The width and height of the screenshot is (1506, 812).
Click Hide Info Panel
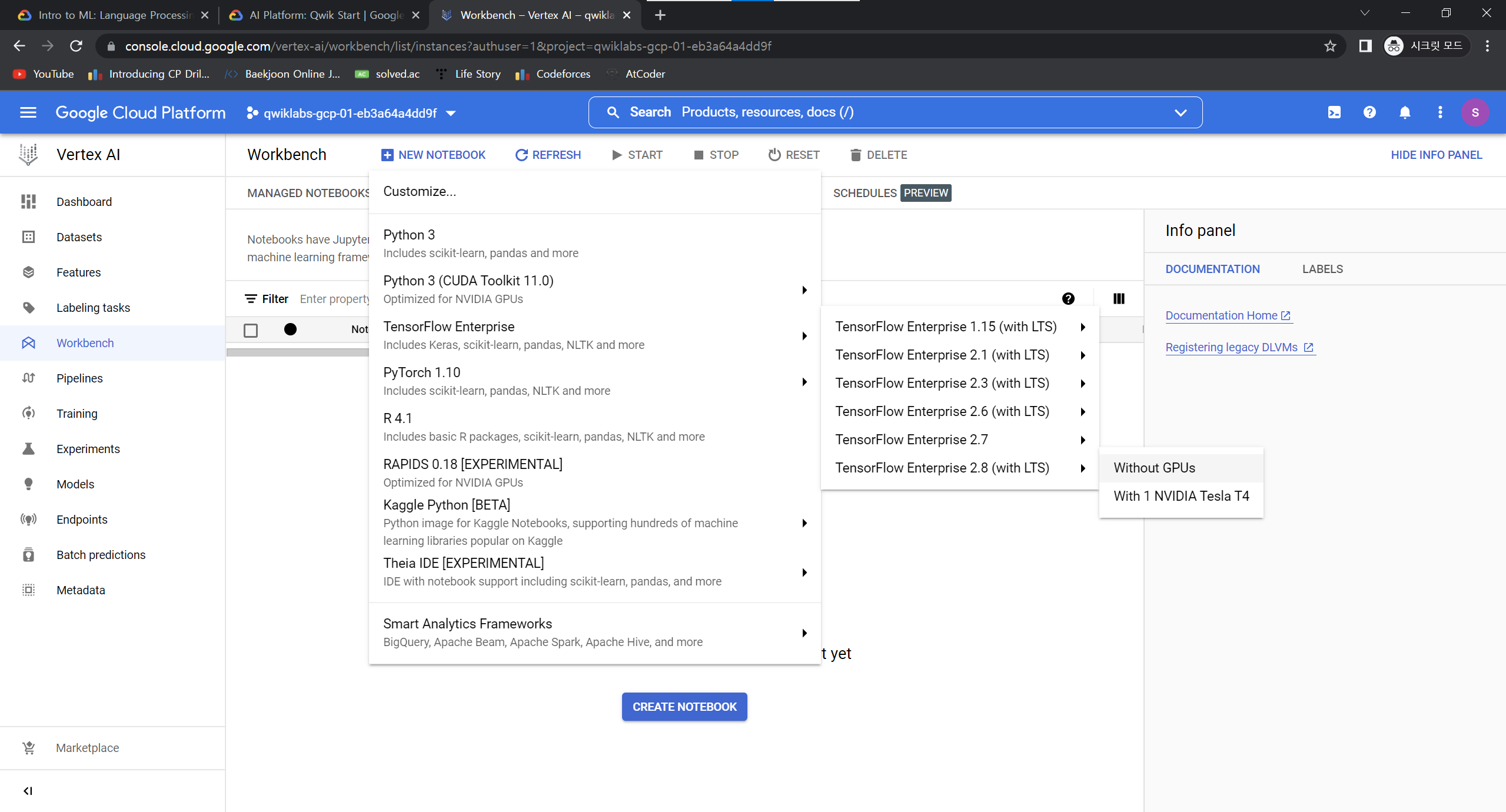pos(1436,155)
